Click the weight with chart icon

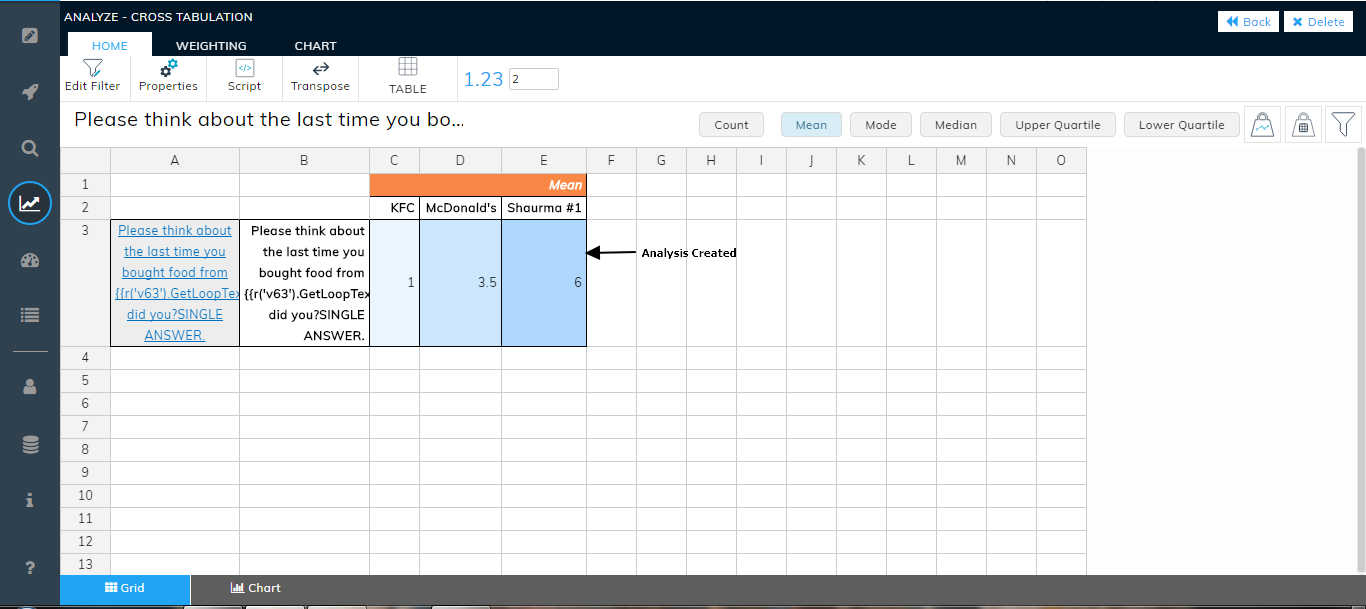click(1263, 125)
